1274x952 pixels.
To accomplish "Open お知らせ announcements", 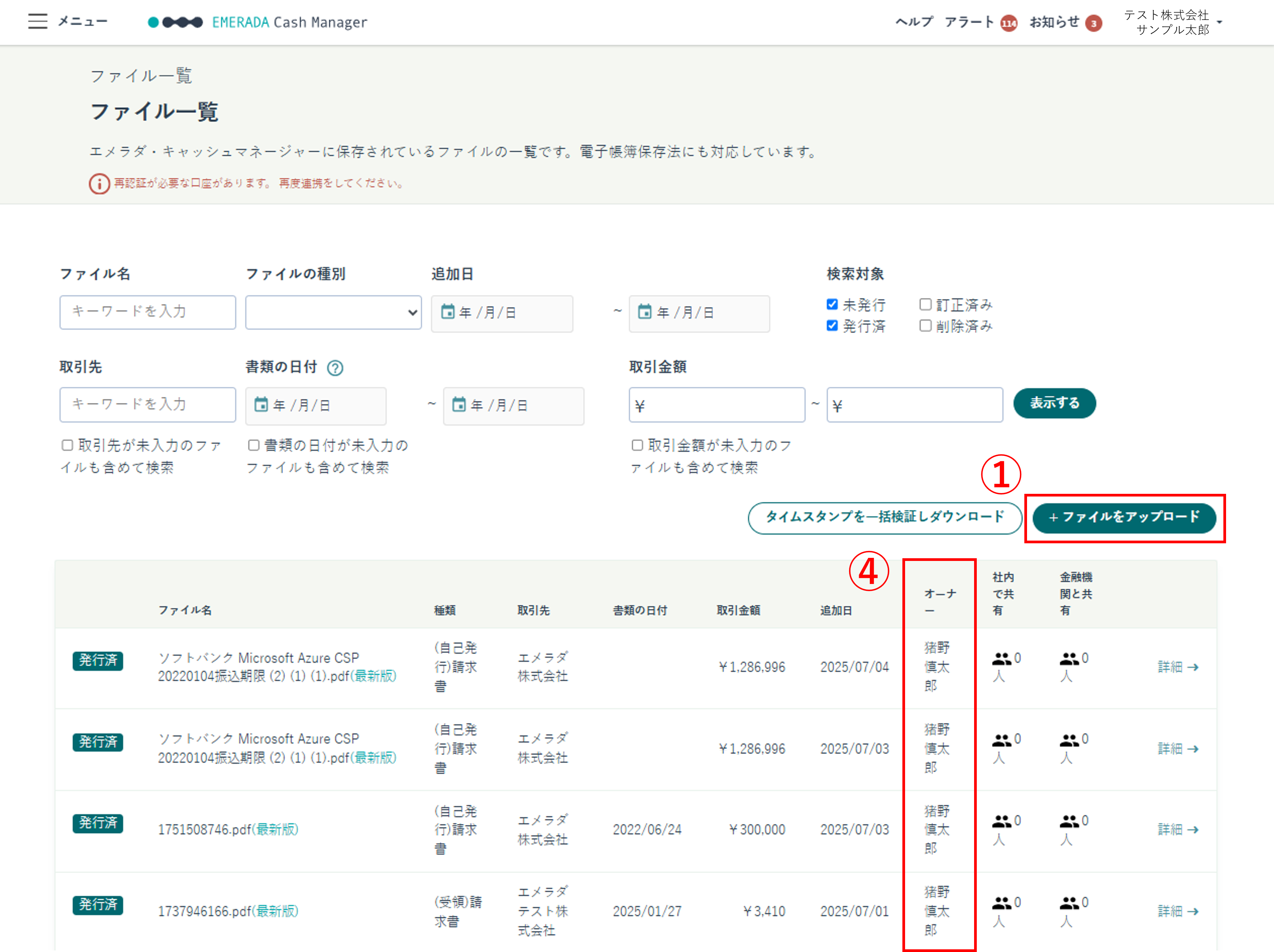I will coord(1054,22).
